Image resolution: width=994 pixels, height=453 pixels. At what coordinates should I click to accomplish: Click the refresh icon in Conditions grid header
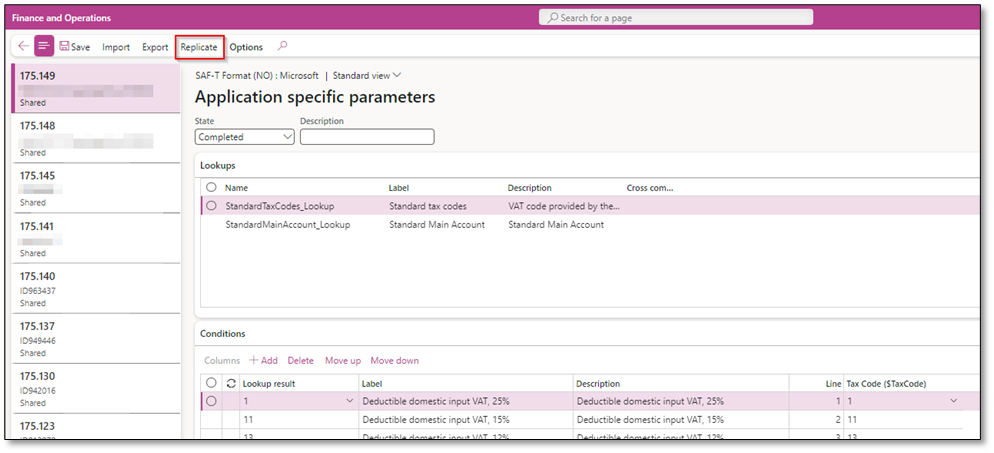coord(231,383)
